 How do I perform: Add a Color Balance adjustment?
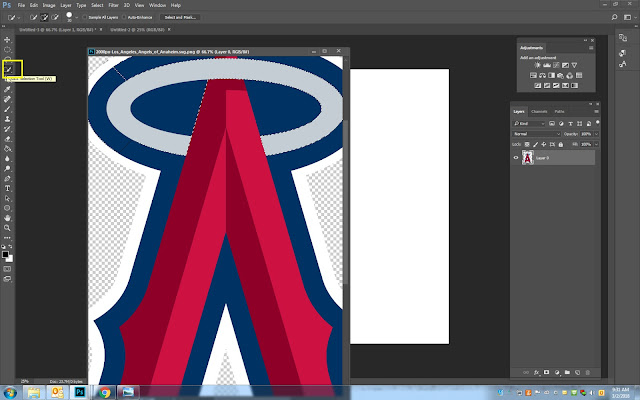tap(542, 76)
